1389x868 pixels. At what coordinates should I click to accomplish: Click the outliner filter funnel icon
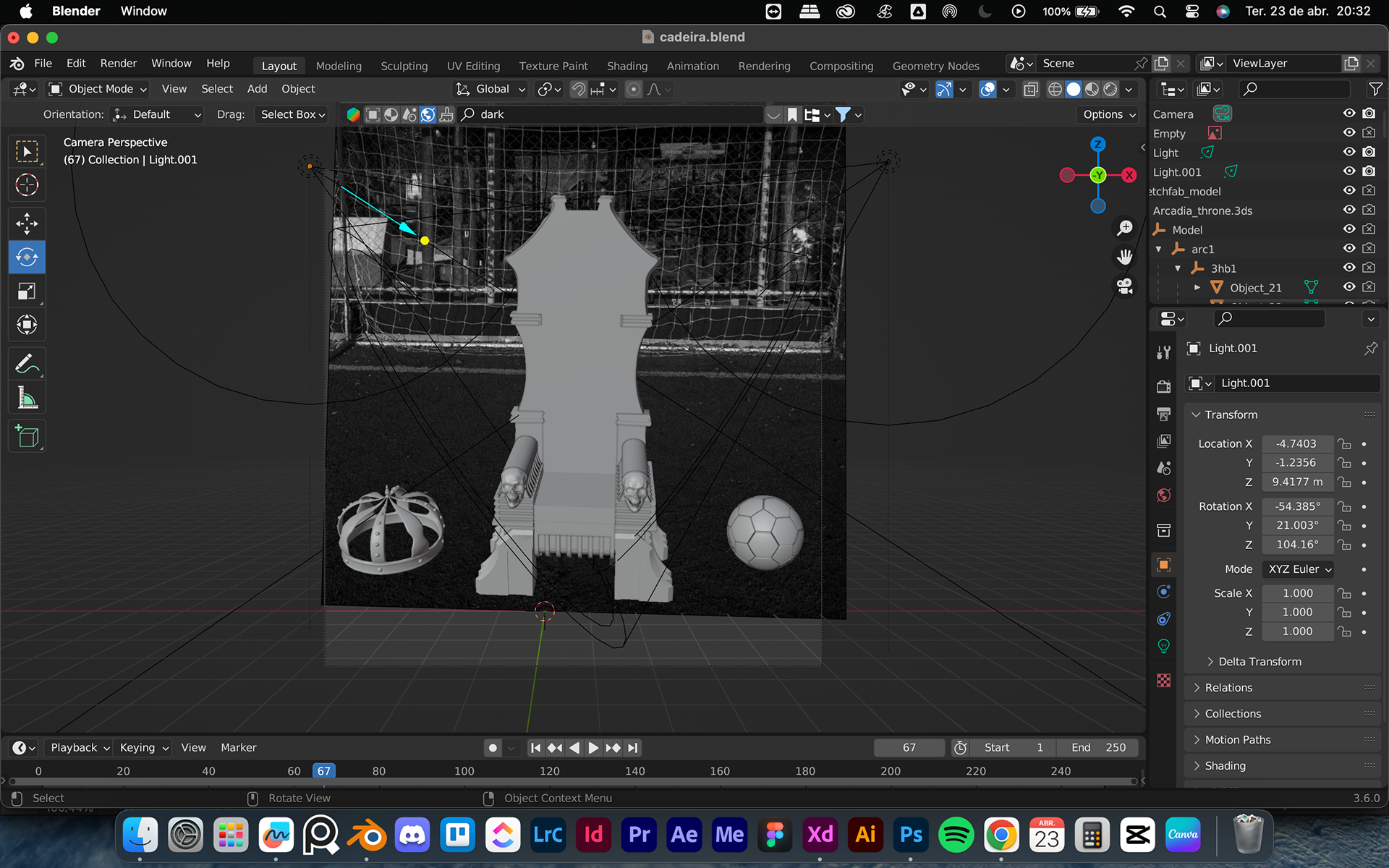[1375, 89]
